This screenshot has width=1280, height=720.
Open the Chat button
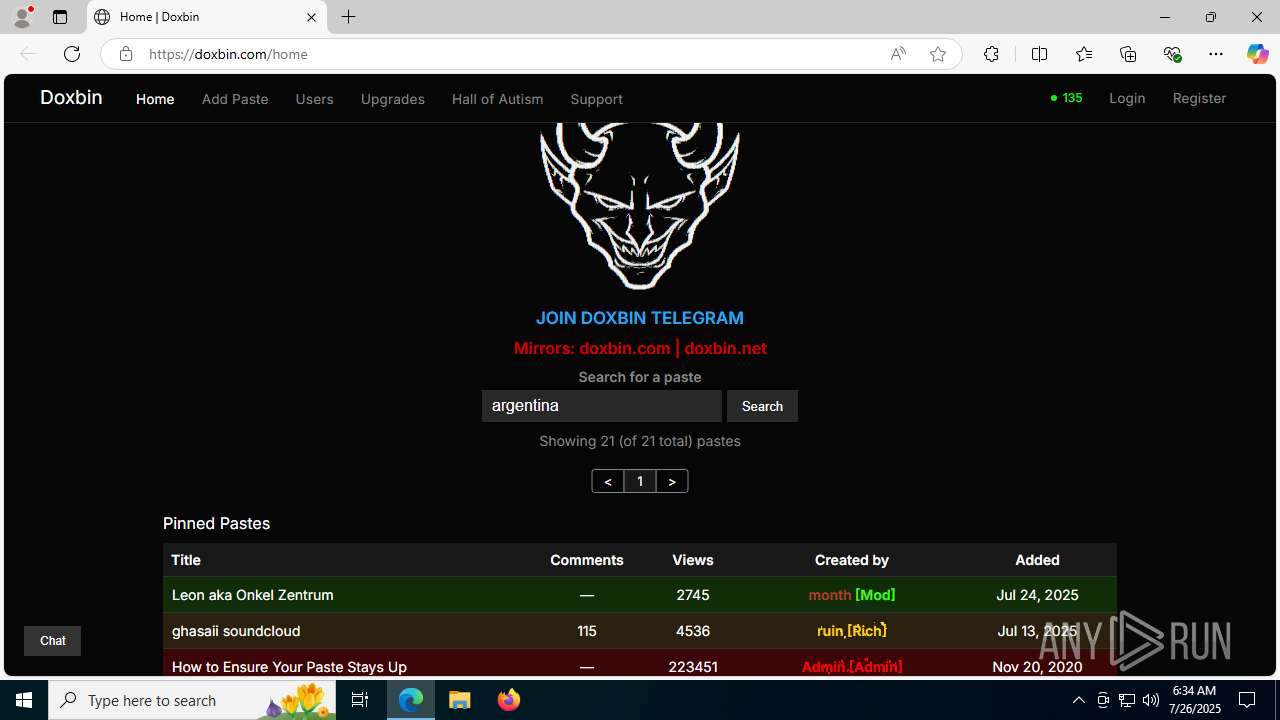tap(52, 641)
